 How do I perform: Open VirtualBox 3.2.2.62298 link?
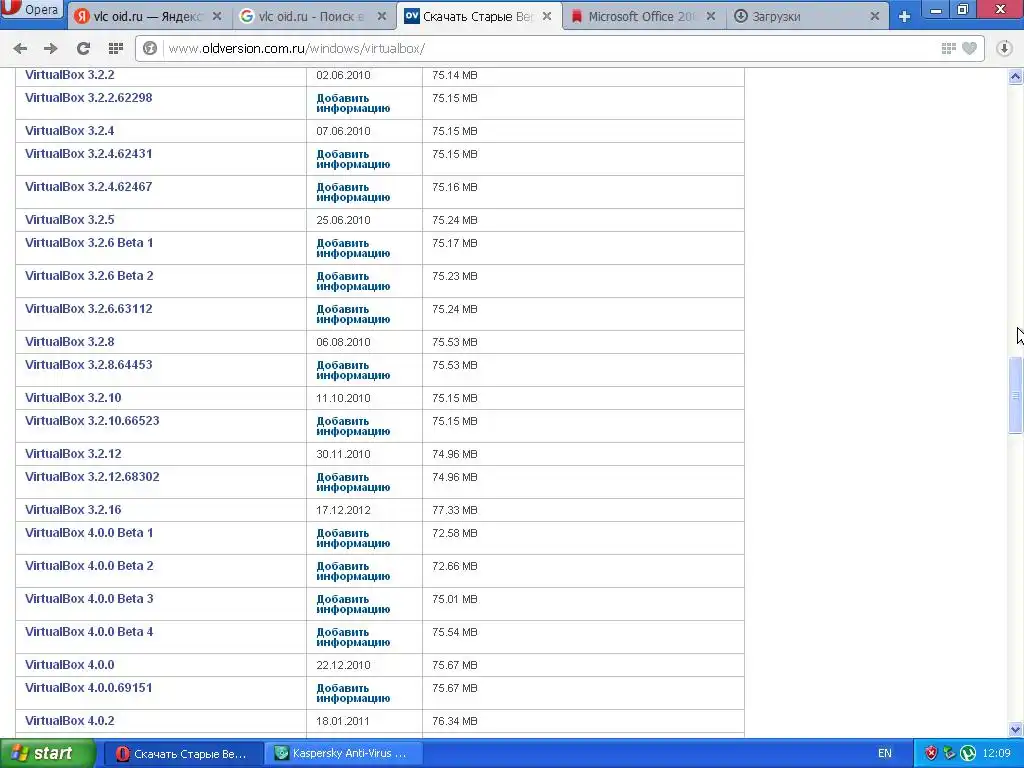[x=89, y=98]
